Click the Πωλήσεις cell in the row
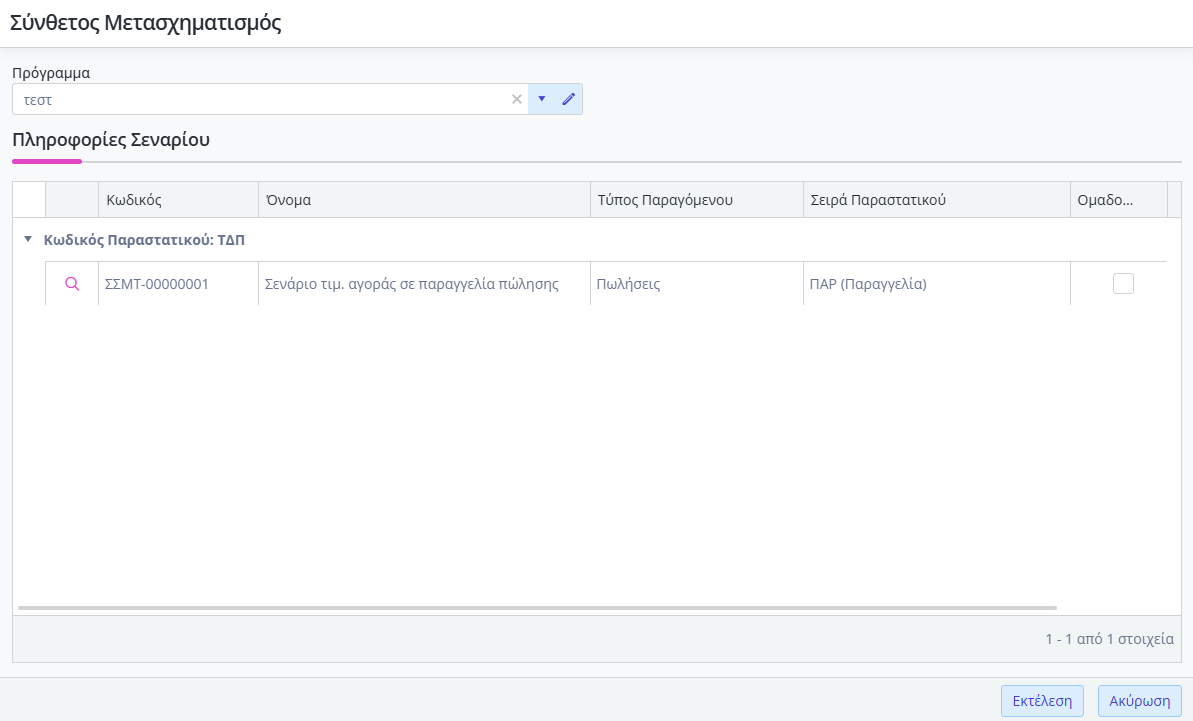Viewport: 1193px width, 721px height. [x=628, y=284]
